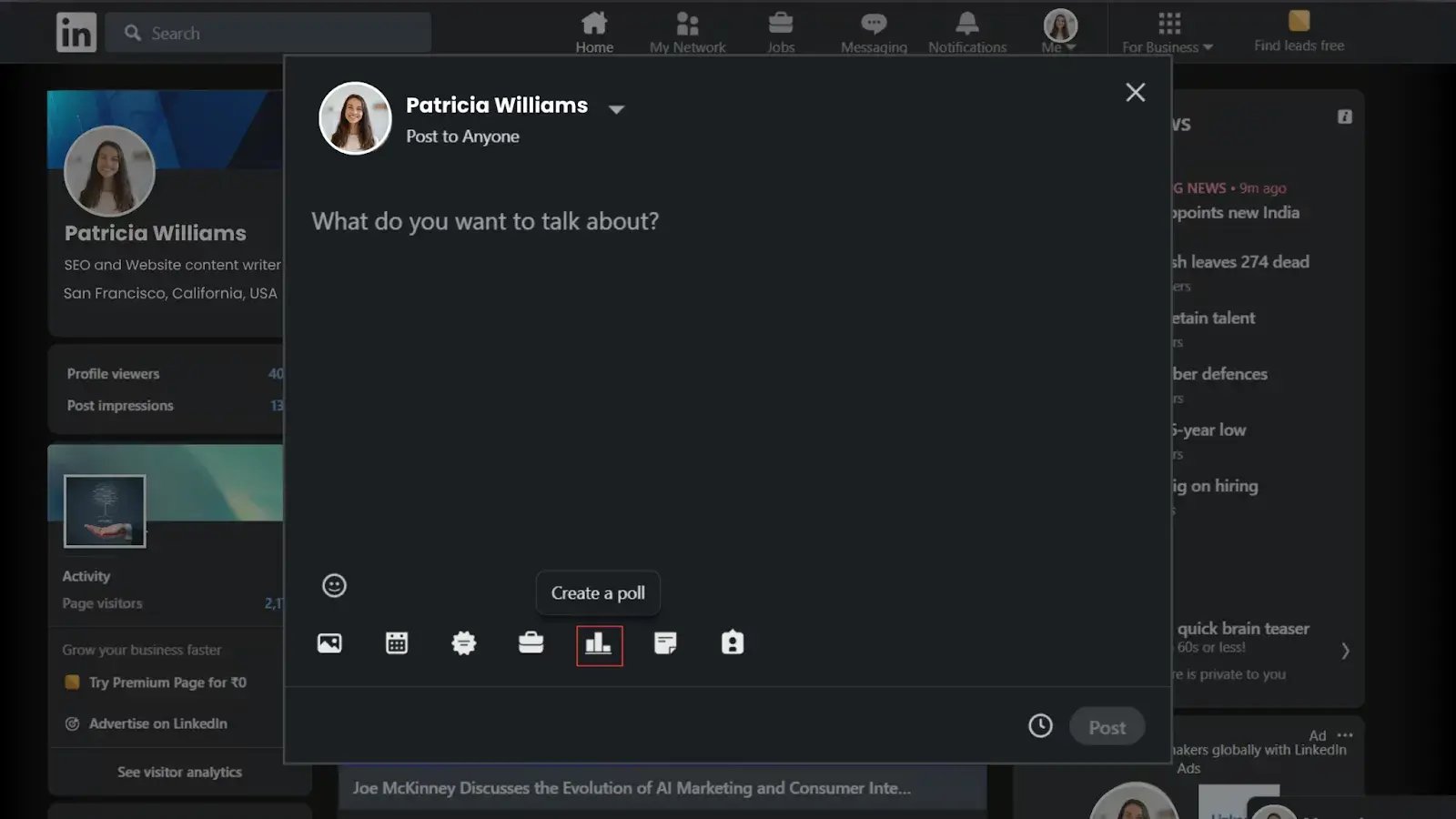Open the Messaging tab
This screenshot has height=819, width=1456.
tap(874, 32)
